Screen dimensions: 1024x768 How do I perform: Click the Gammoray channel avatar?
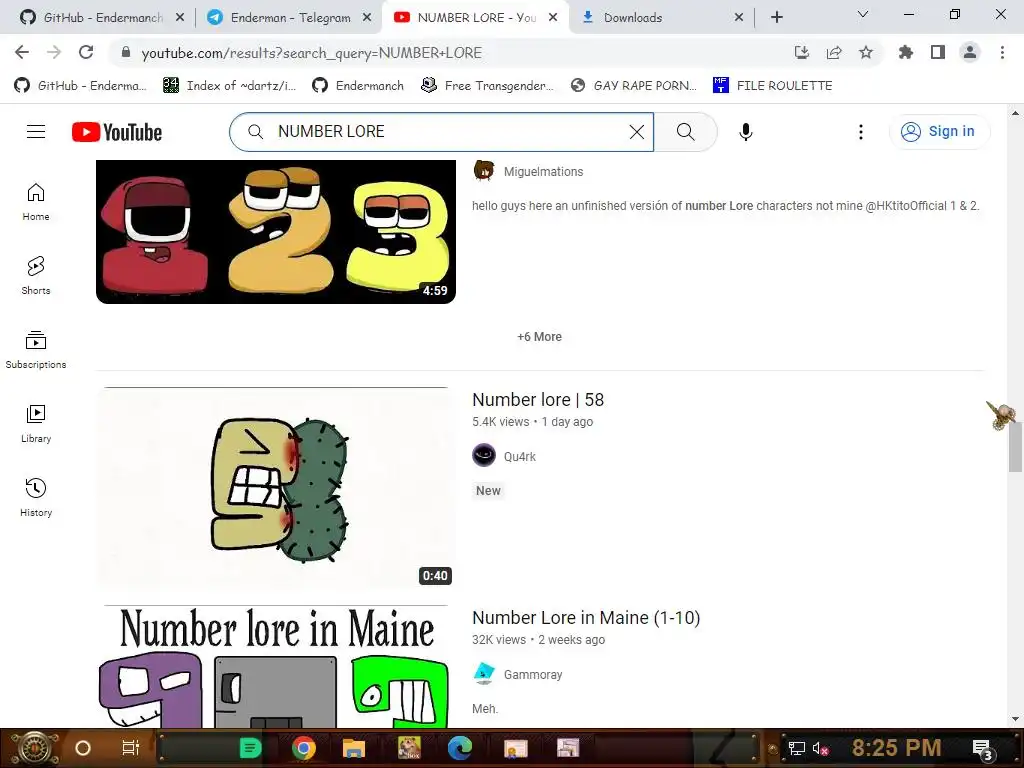(484, 673)
